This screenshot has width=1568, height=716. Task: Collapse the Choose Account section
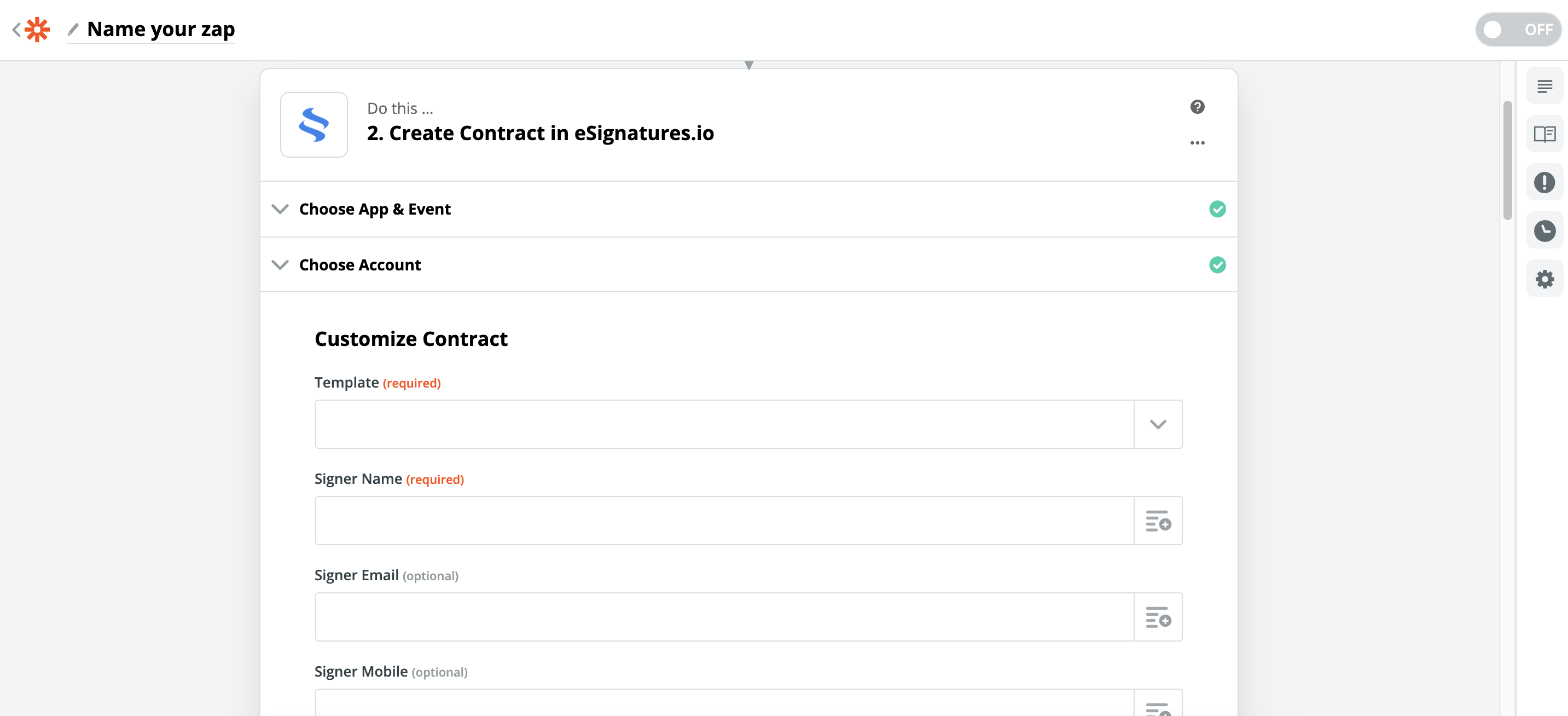[281, 264]
